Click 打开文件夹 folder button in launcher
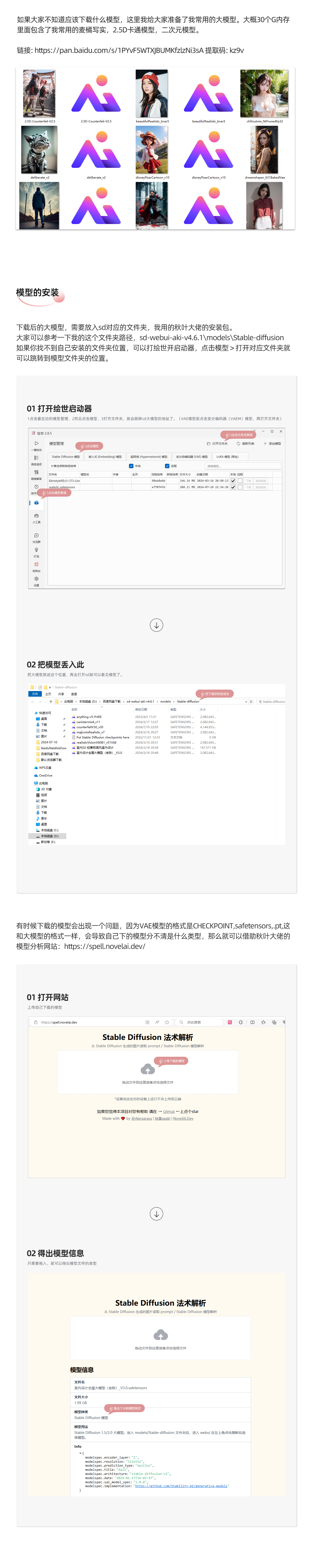 [x=217, y=444]
